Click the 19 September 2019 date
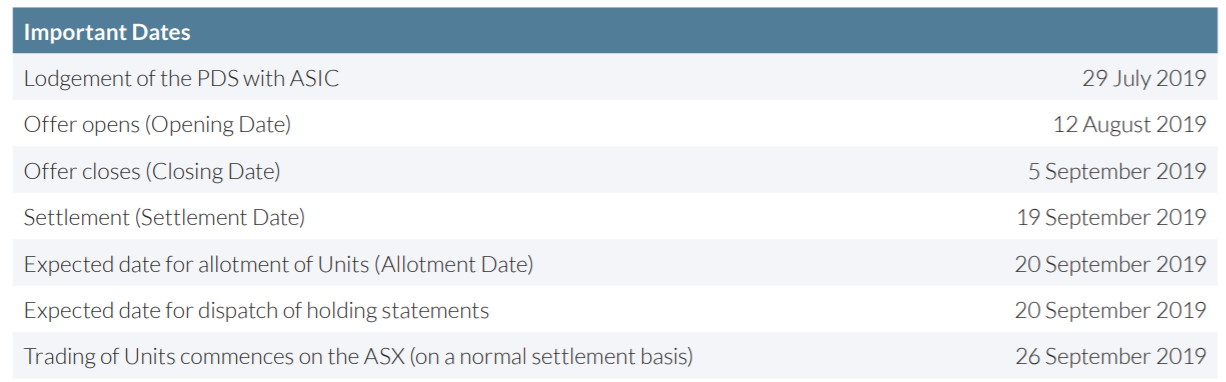This screenshot has height=382, width=1226. (x=1112, y=217)
